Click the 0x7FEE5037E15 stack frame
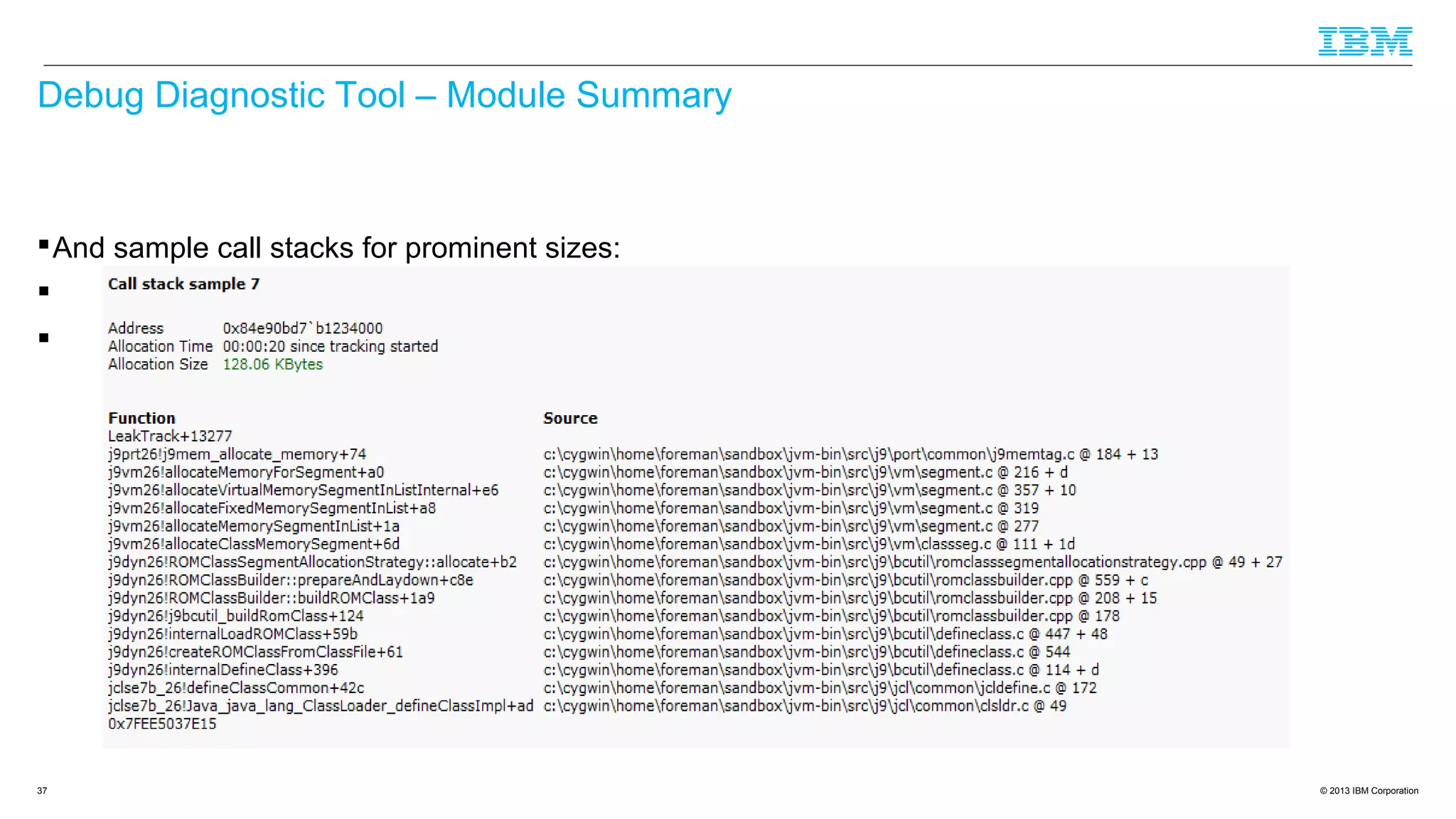 162,724
